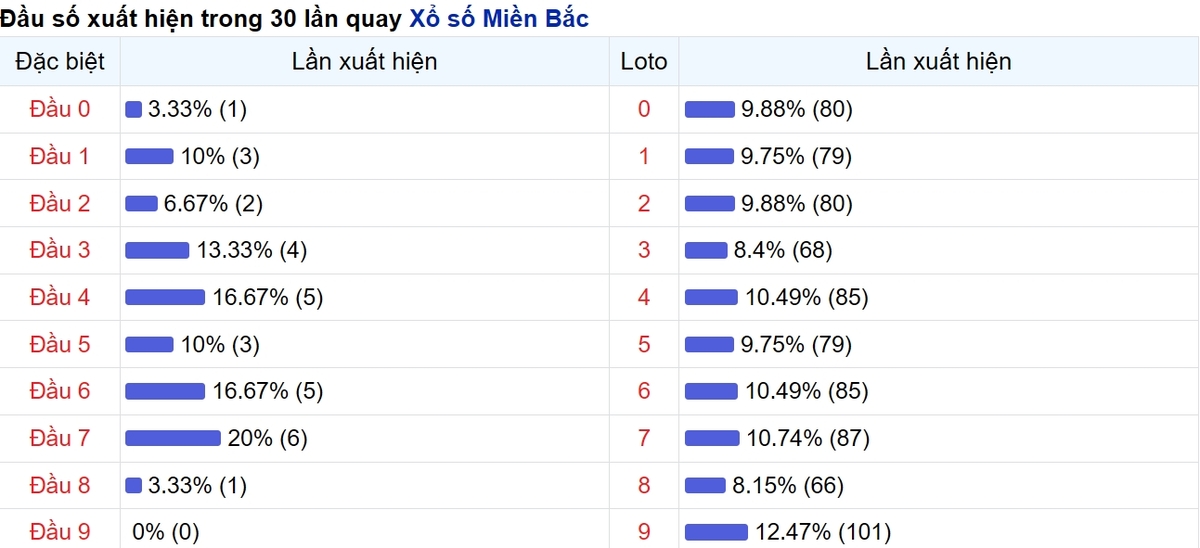The width and height of the screenshot is (1200, 548).
Task: Select the Loto 0 row number
Action: (644, 109)
